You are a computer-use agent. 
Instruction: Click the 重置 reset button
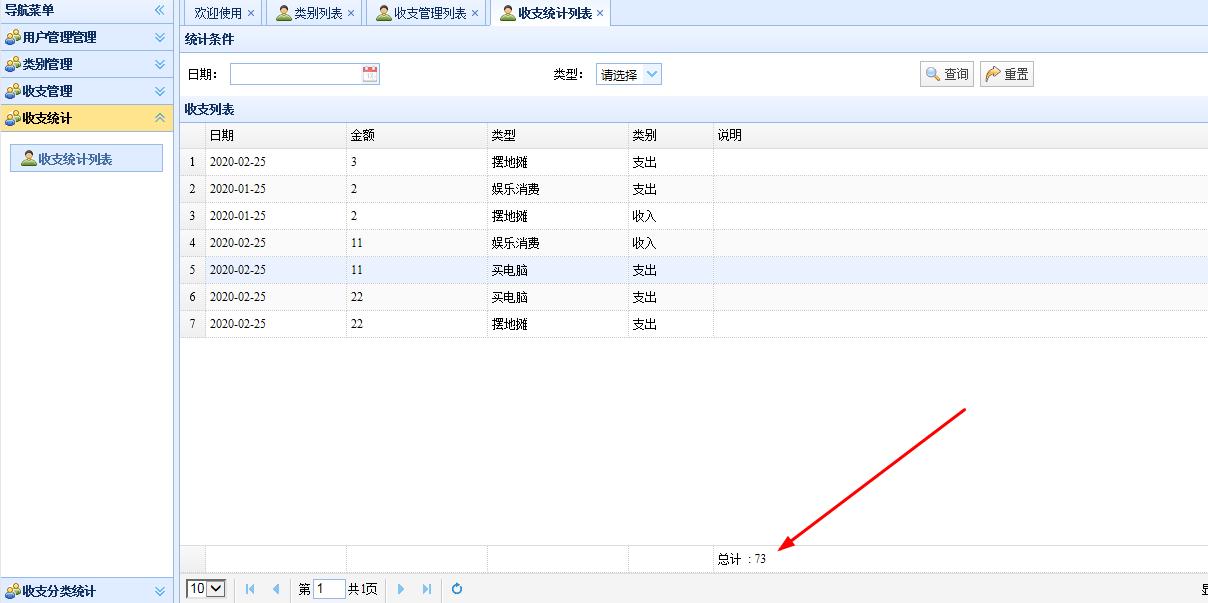coord(1006,73)
